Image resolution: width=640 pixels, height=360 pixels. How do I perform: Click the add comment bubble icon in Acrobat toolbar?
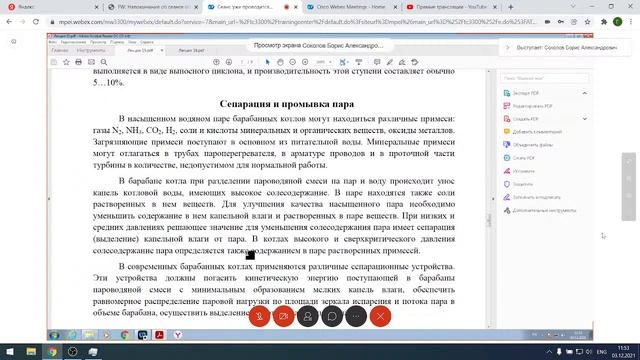(x=377, y=62)
